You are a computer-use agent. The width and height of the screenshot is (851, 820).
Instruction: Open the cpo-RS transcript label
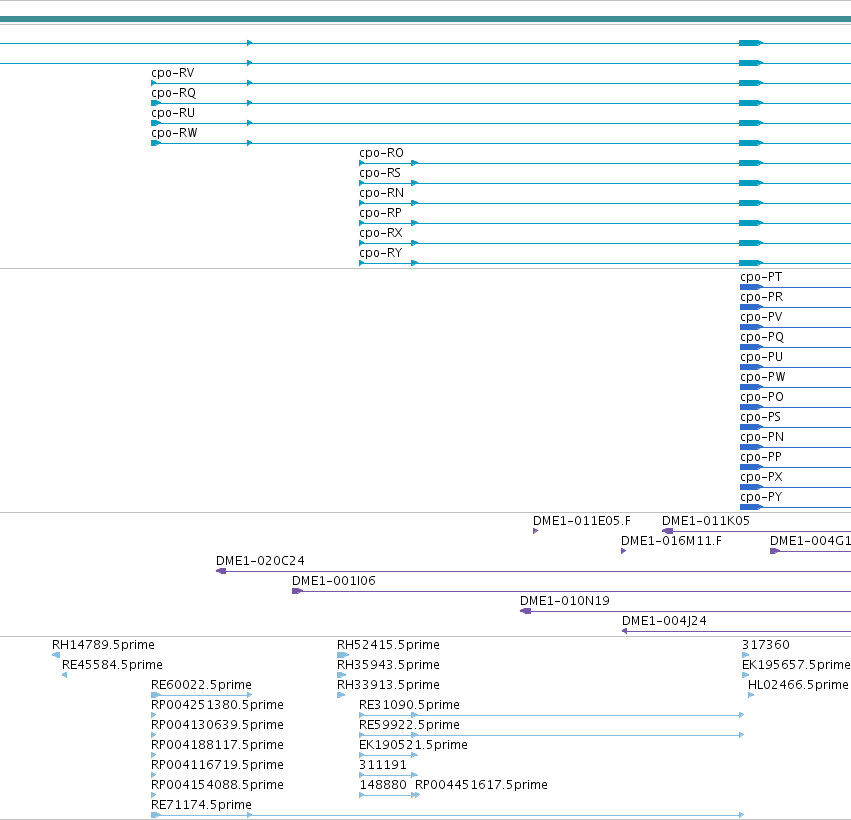(x=379, y=173)
